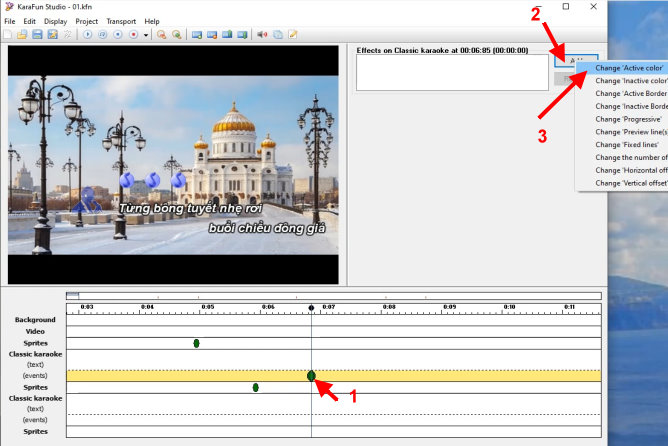Screen dimensions: 668x446
Task: Open the Transport menu
Action: (x=121, y=21)
